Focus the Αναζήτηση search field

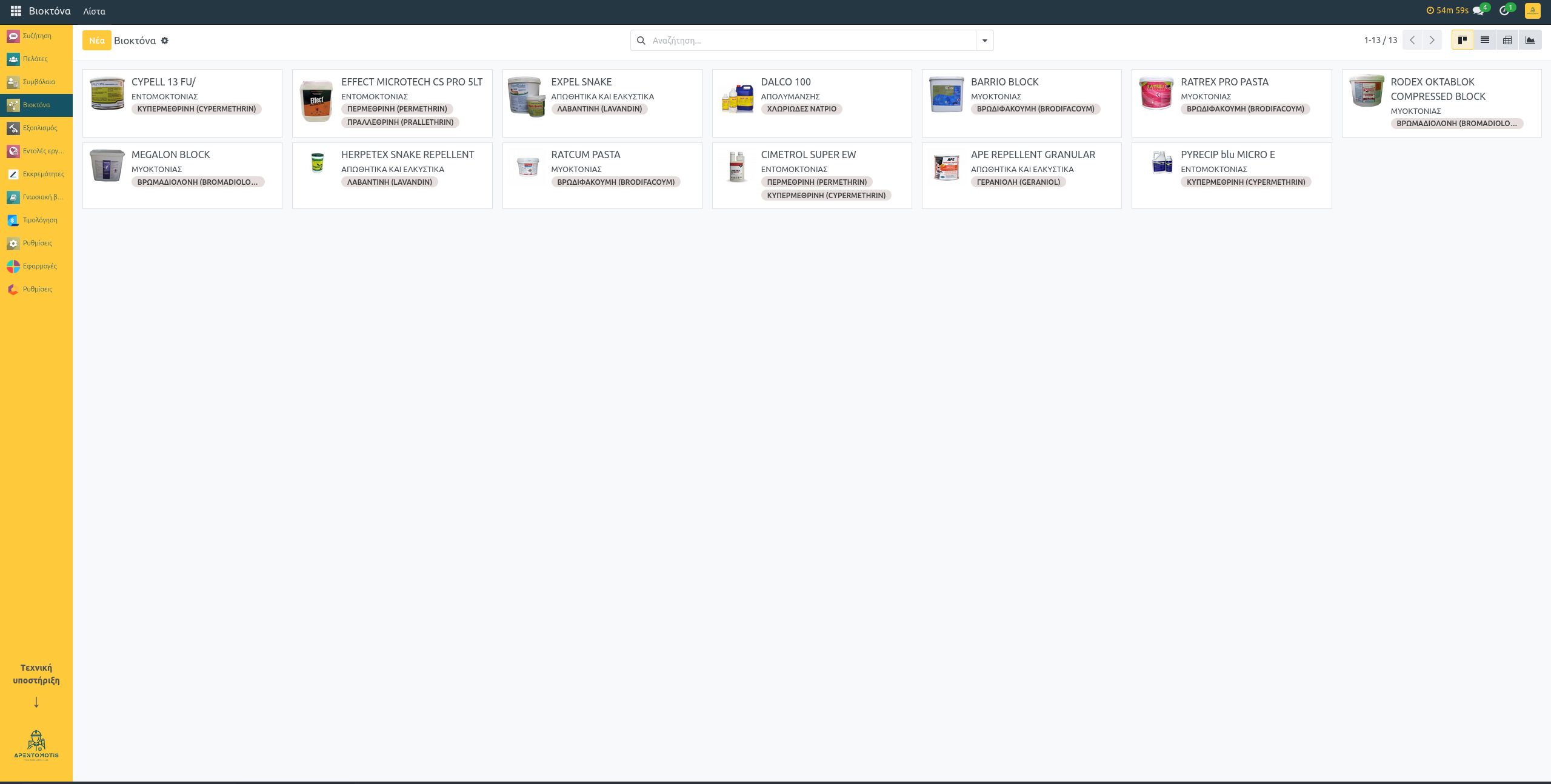(812, 41)
